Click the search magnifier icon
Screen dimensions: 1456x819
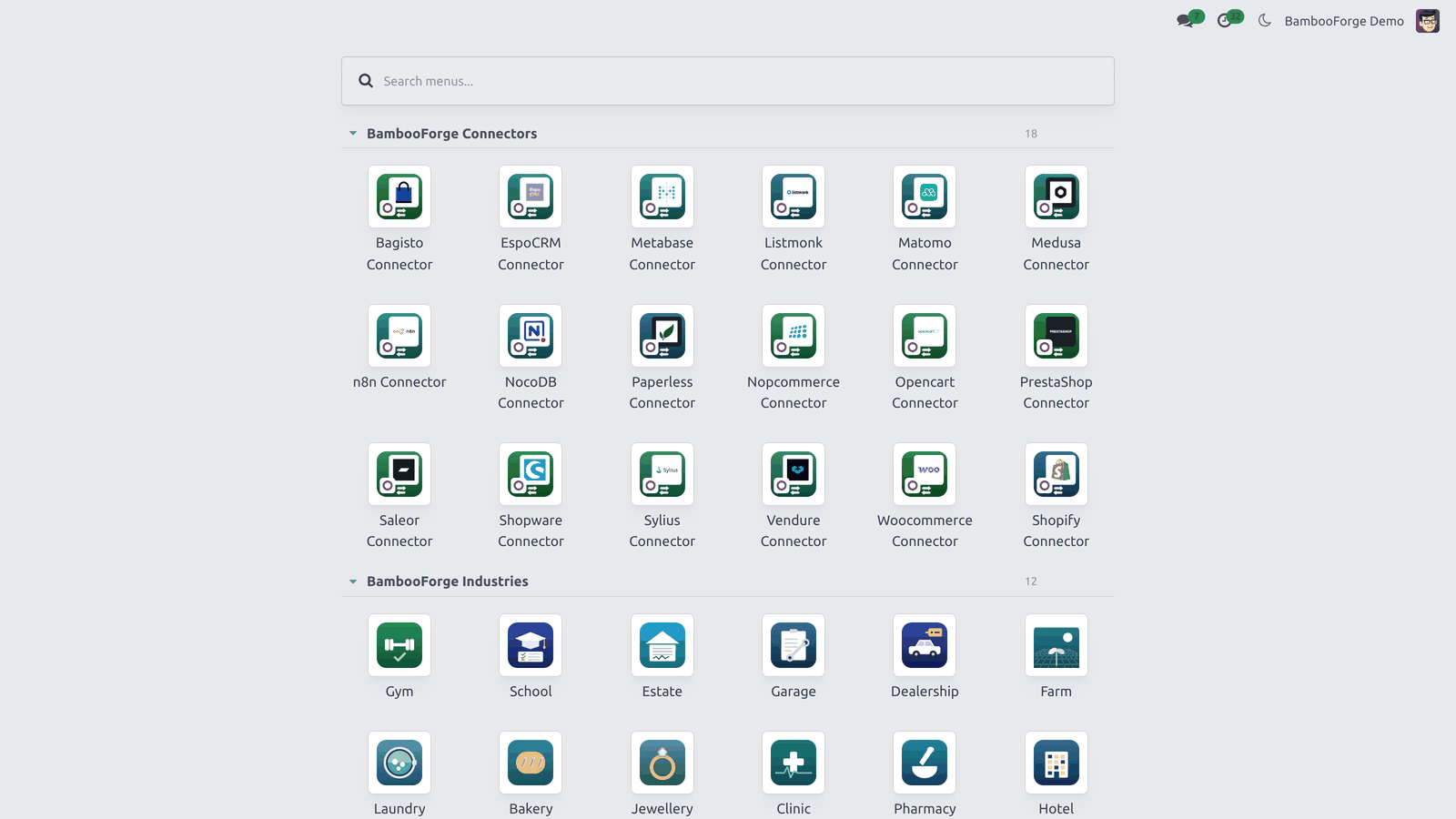(x=366, y=81)
